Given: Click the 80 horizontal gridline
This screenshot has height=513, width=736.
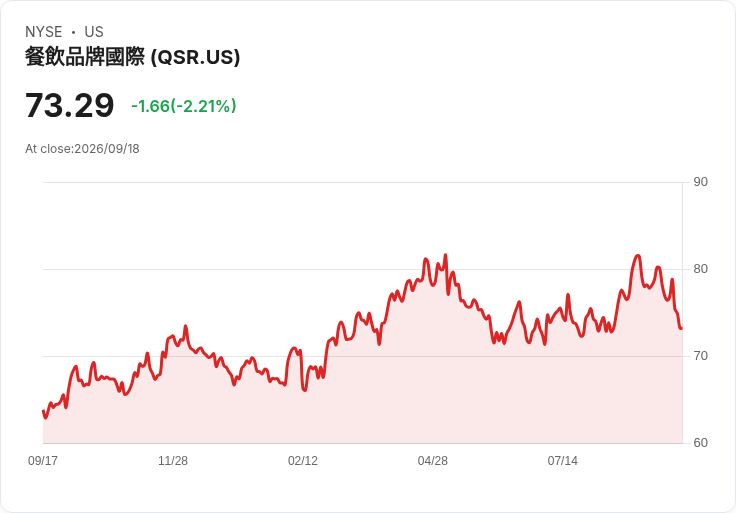Looking at the screenshot, I should click(x=362, y=269).
